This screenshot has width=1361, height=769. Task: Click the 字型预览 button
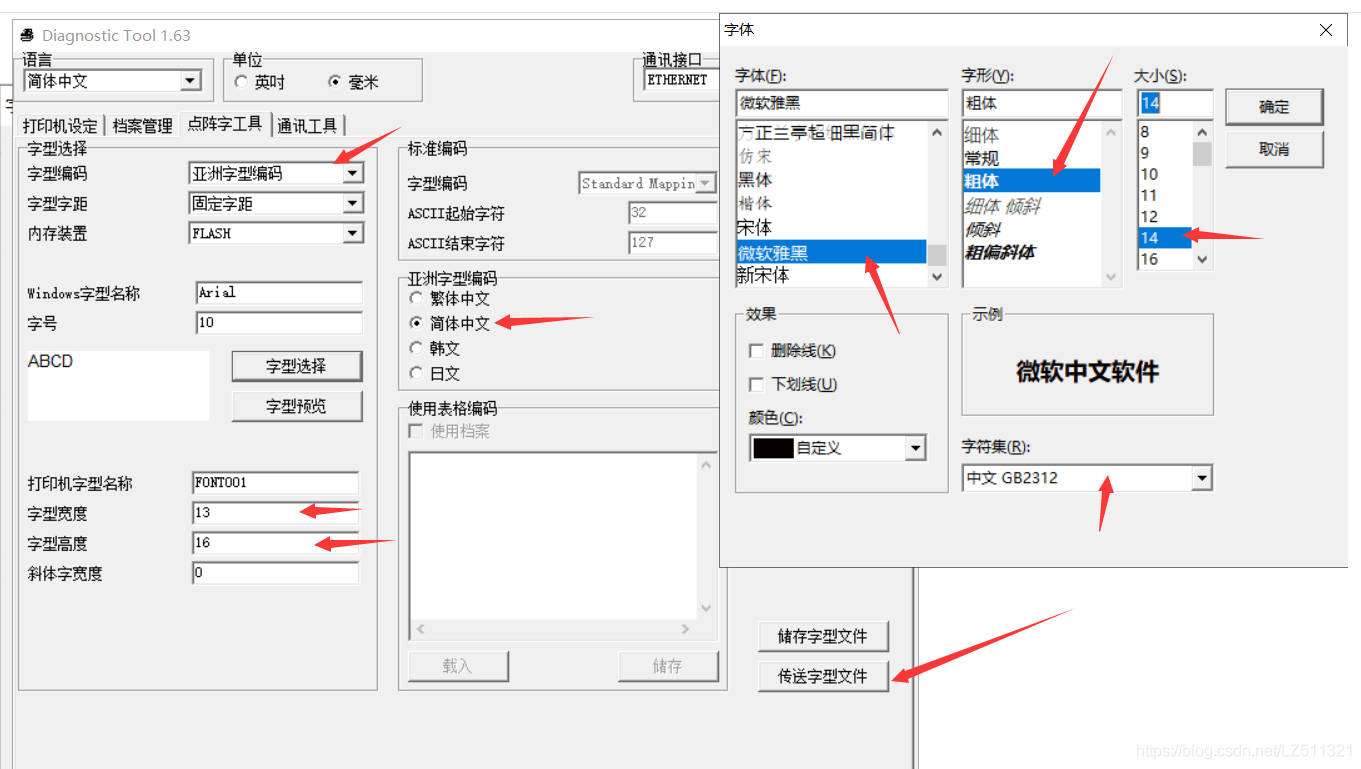click(x=296, y=406)
